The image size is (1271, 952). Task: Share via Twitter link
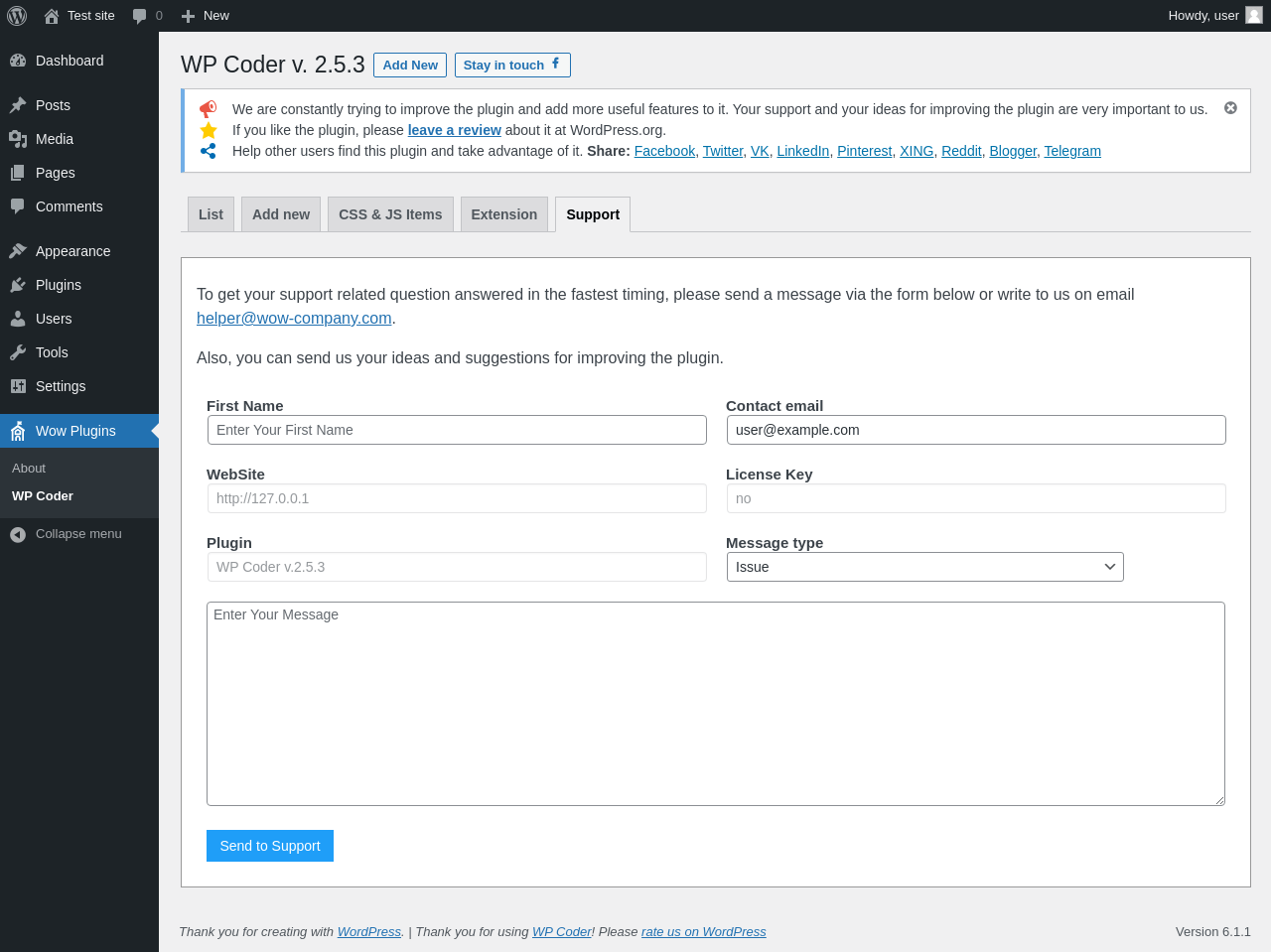click(723, 151)
